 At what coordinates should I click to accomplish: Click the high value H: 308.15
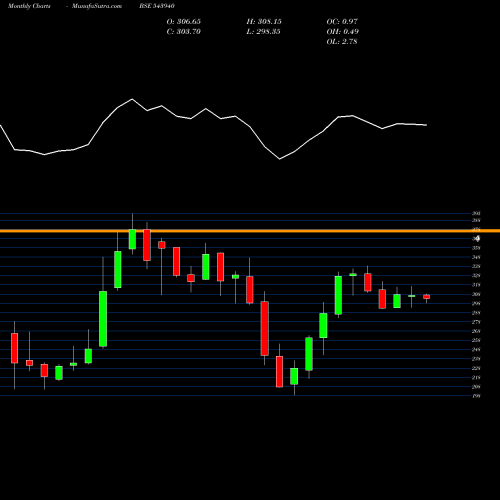pyautogui.click(x=264, y=21)
